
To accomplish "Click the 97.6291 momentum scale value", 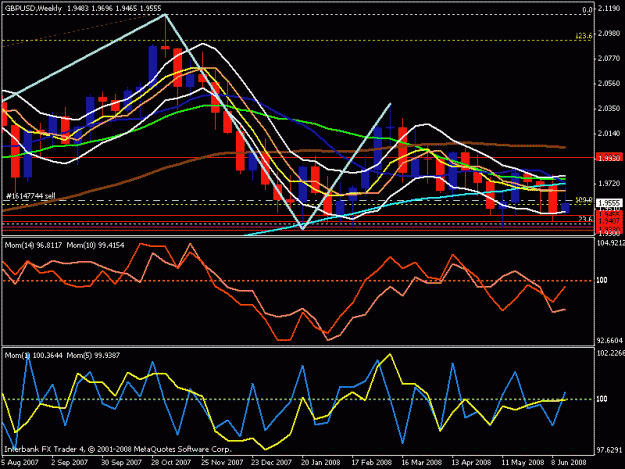I will [609, 451].
